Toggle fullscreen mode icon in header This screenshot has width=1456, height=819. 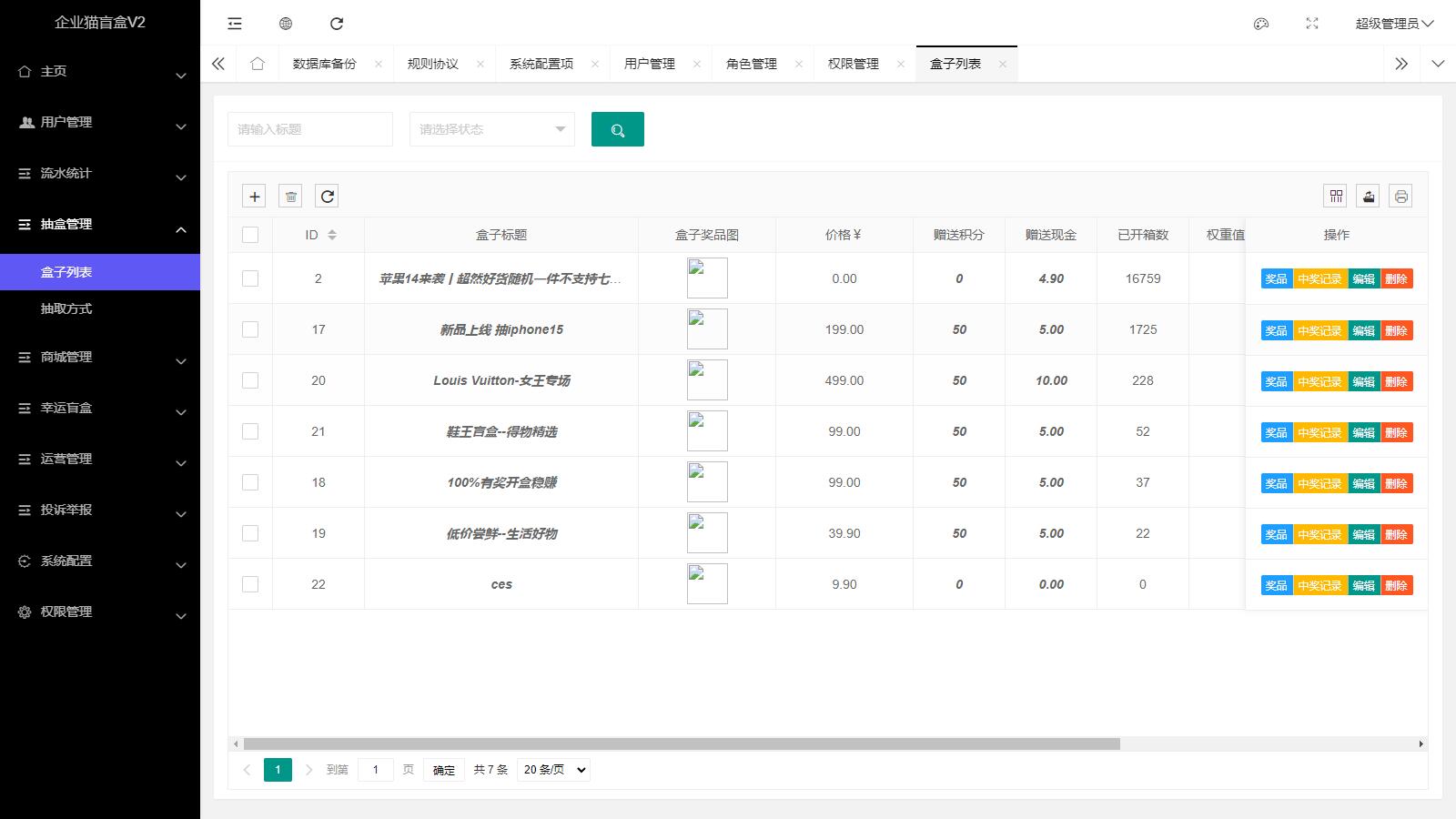point(1311,24)
